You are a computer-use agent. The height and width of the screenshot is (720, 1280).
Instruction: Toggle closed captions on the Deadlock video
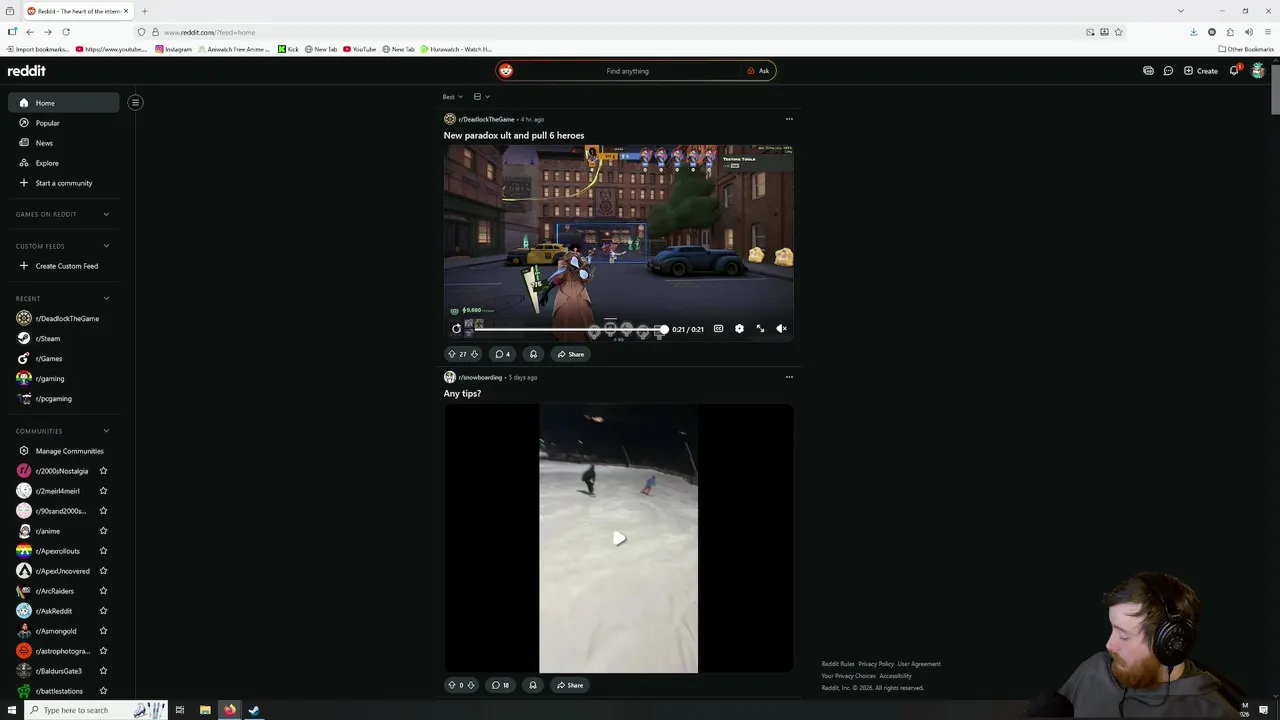718,329
